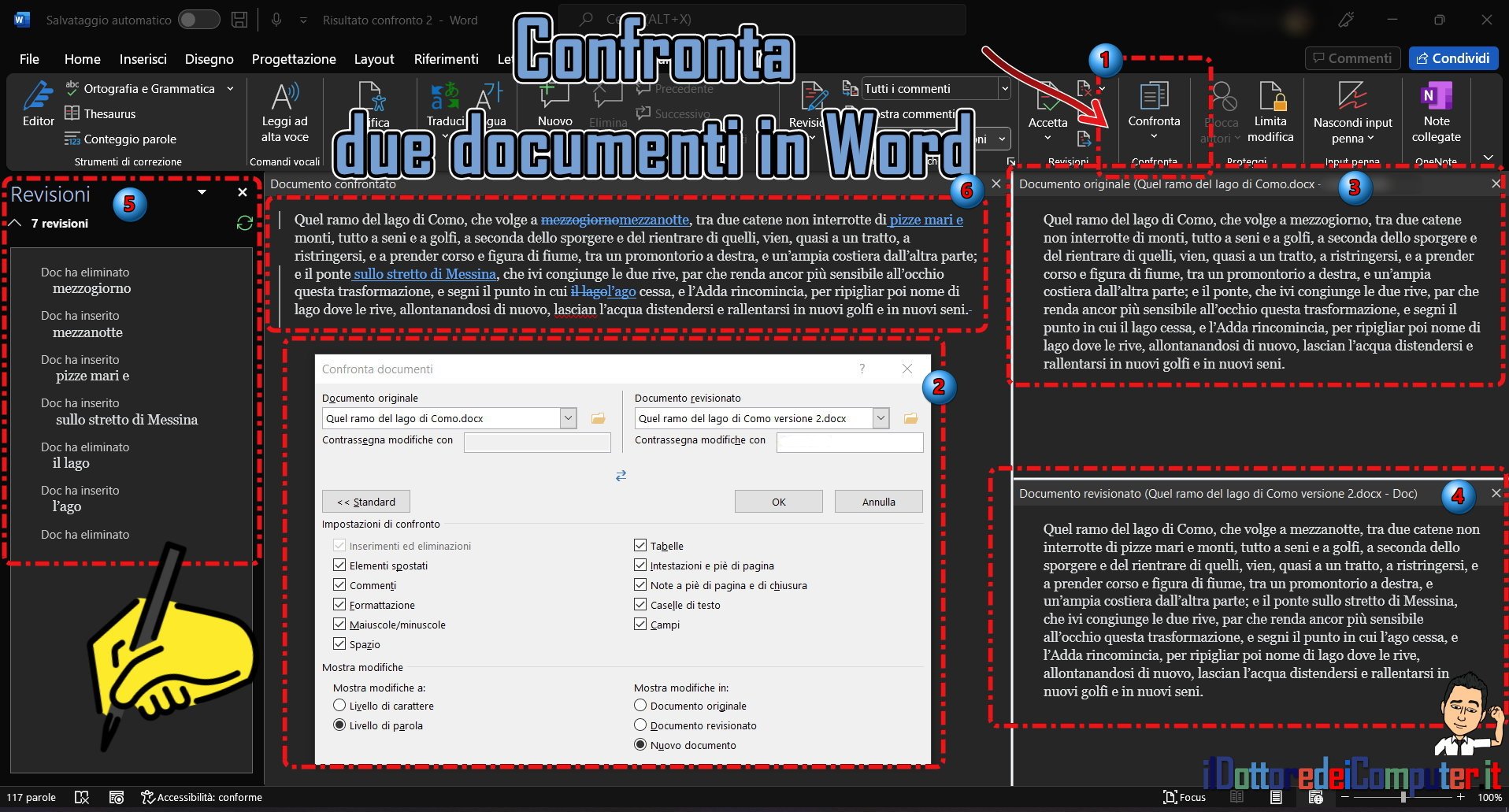Open the Thesaurus
The image size is (1509, 812).
[x=100, y=113]
